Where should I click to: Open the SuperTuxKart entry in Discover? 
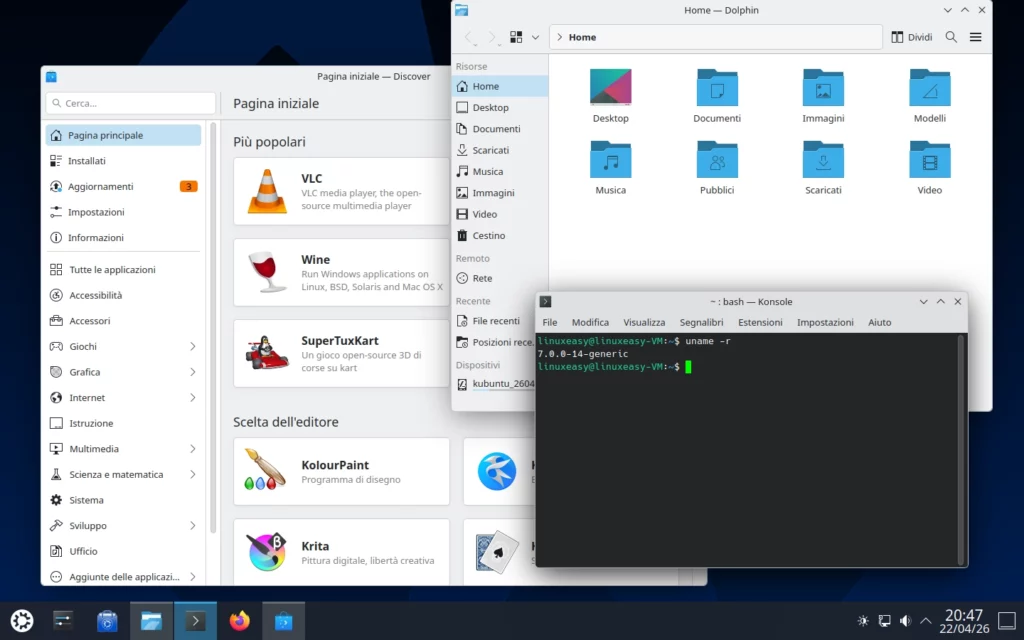340,353
